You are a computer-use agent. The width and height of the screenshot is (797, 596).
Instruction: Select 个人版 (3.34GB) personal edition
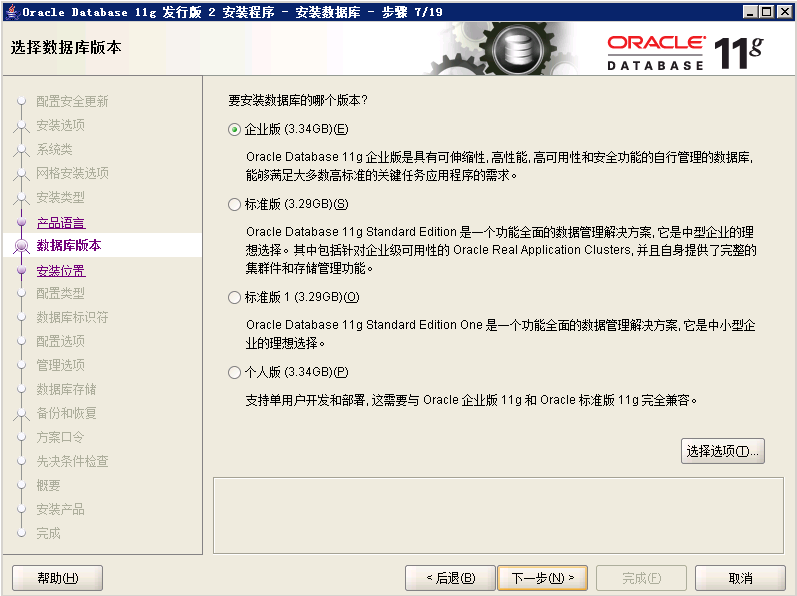coord(234,372)
